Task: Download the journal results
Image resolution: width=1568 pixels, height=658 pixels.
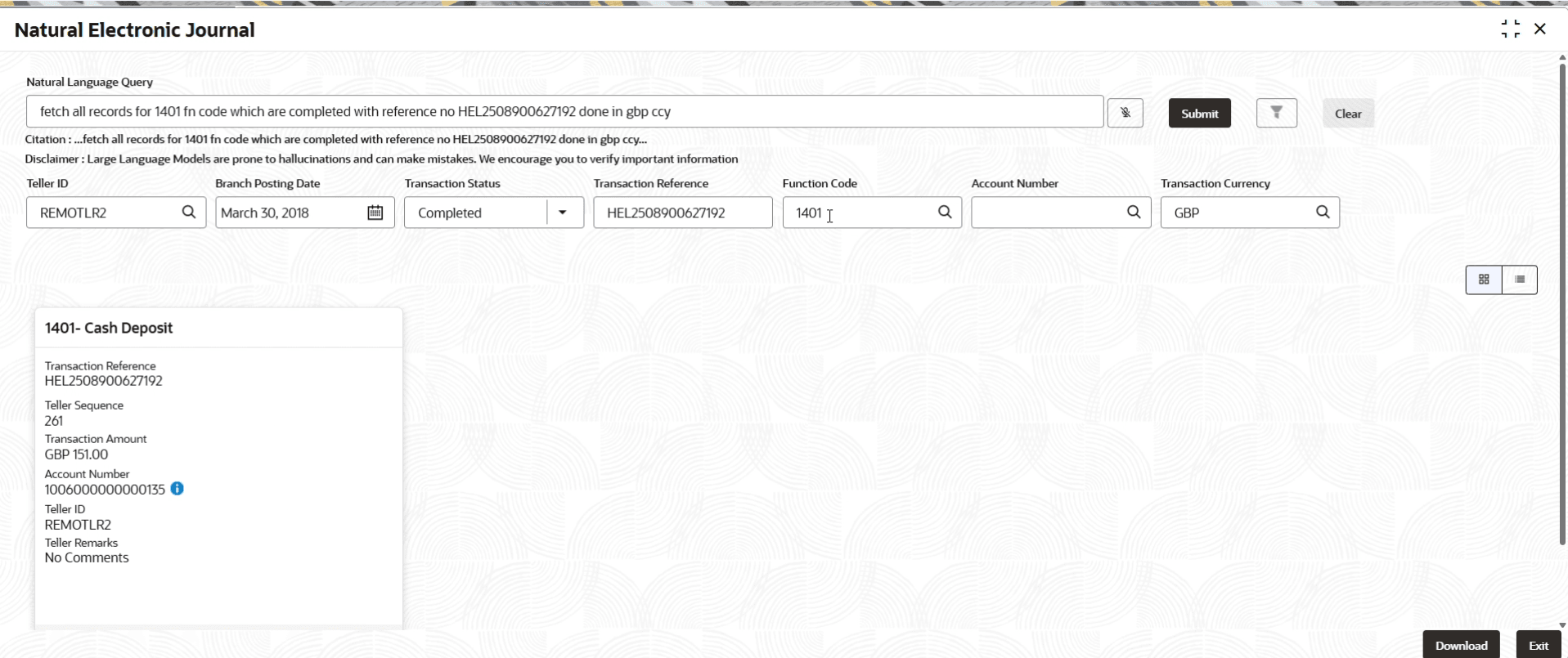Action: 1461,645
